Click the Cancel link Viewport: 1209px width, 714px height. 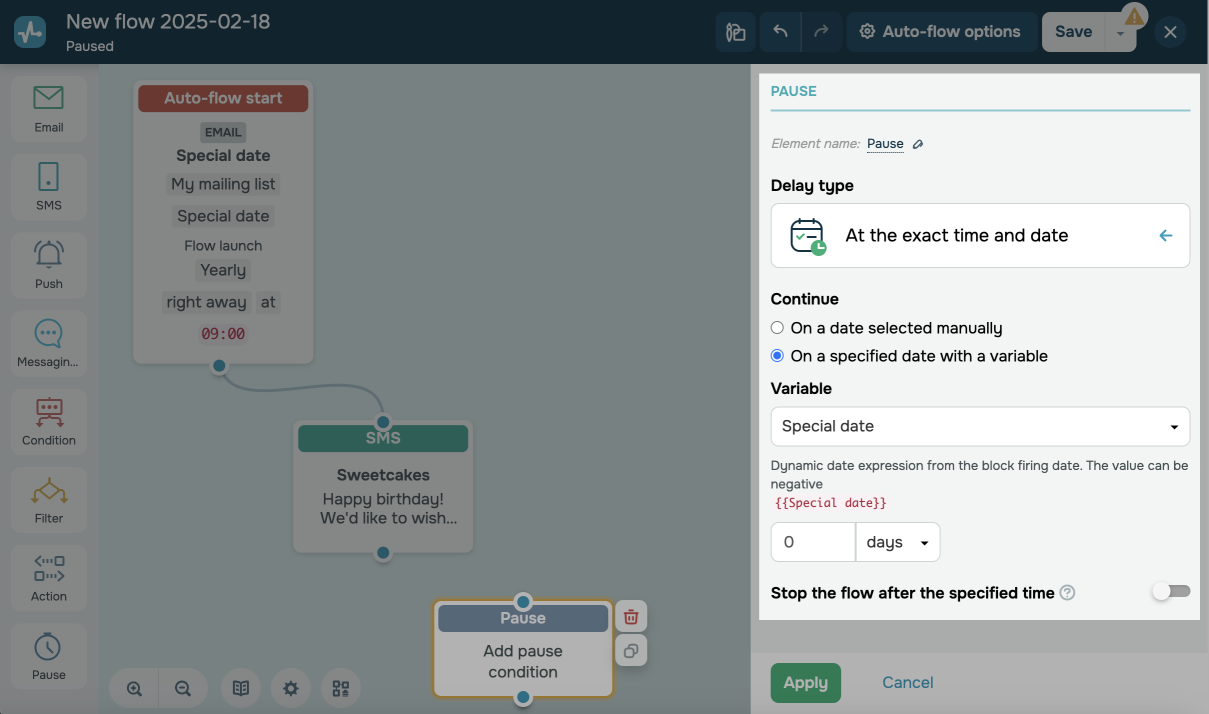click(907, 683)
